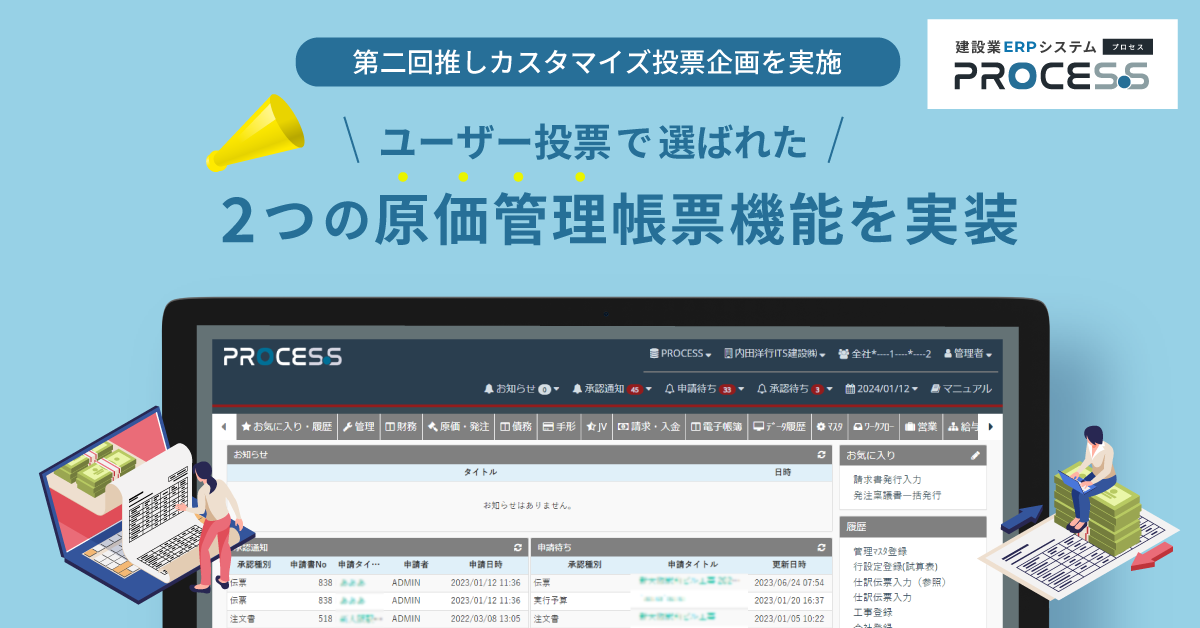1200x628 pixels.
Task: Click the 申請書No column header
Action: (309, 564)
